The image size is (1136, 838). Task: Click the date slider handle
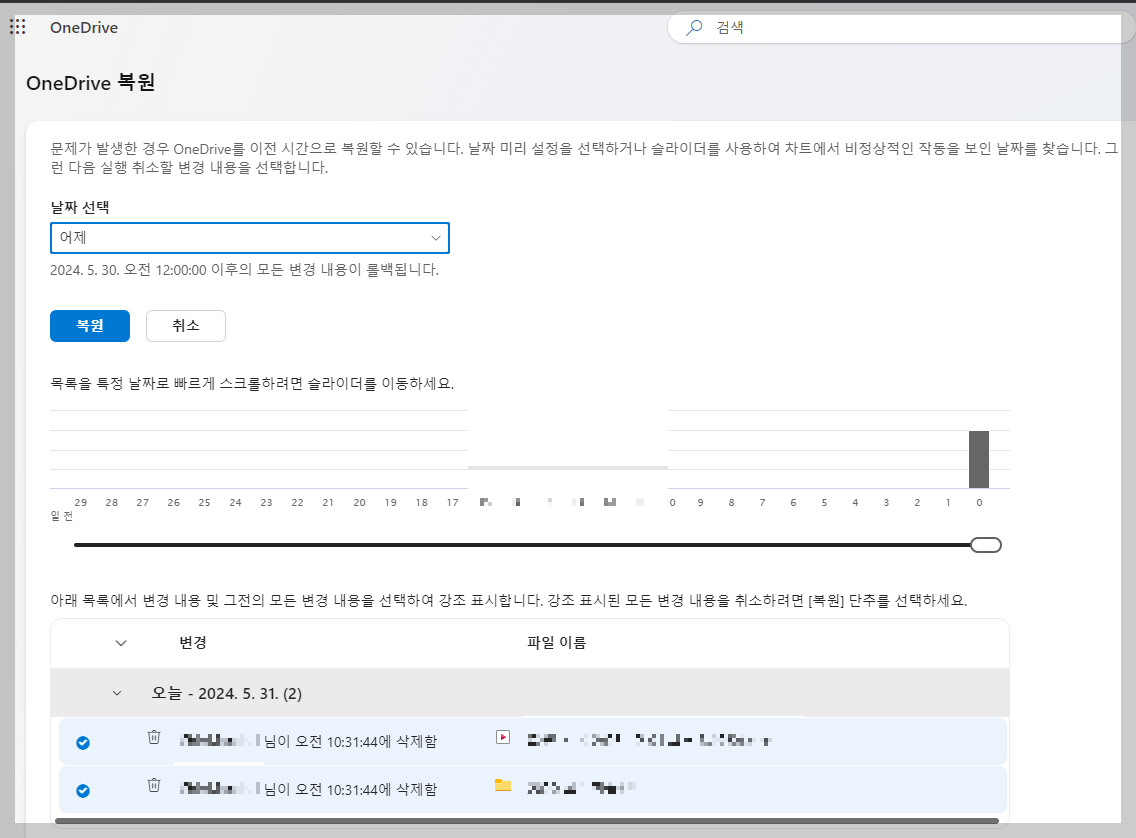point(986,545)
